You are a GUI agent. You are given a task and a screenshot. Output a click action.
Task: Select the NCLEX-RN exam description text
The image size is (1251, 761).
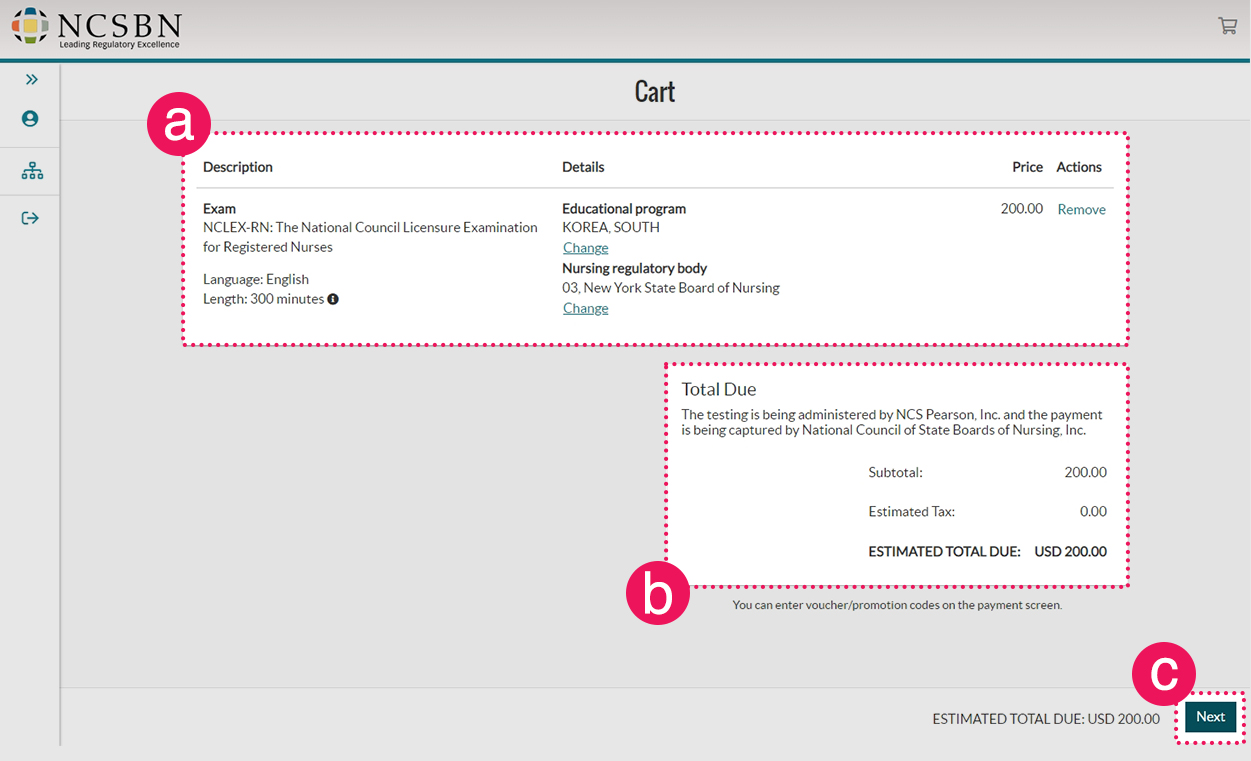pos(370,237)
